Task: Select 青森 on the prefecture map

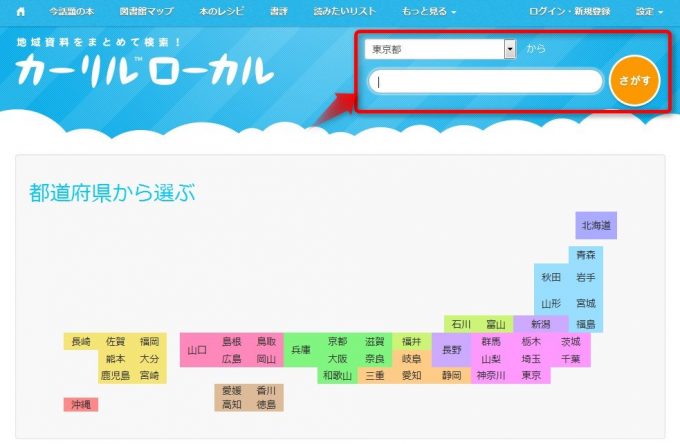Action: pyautogui.click(x=585, y=255)
